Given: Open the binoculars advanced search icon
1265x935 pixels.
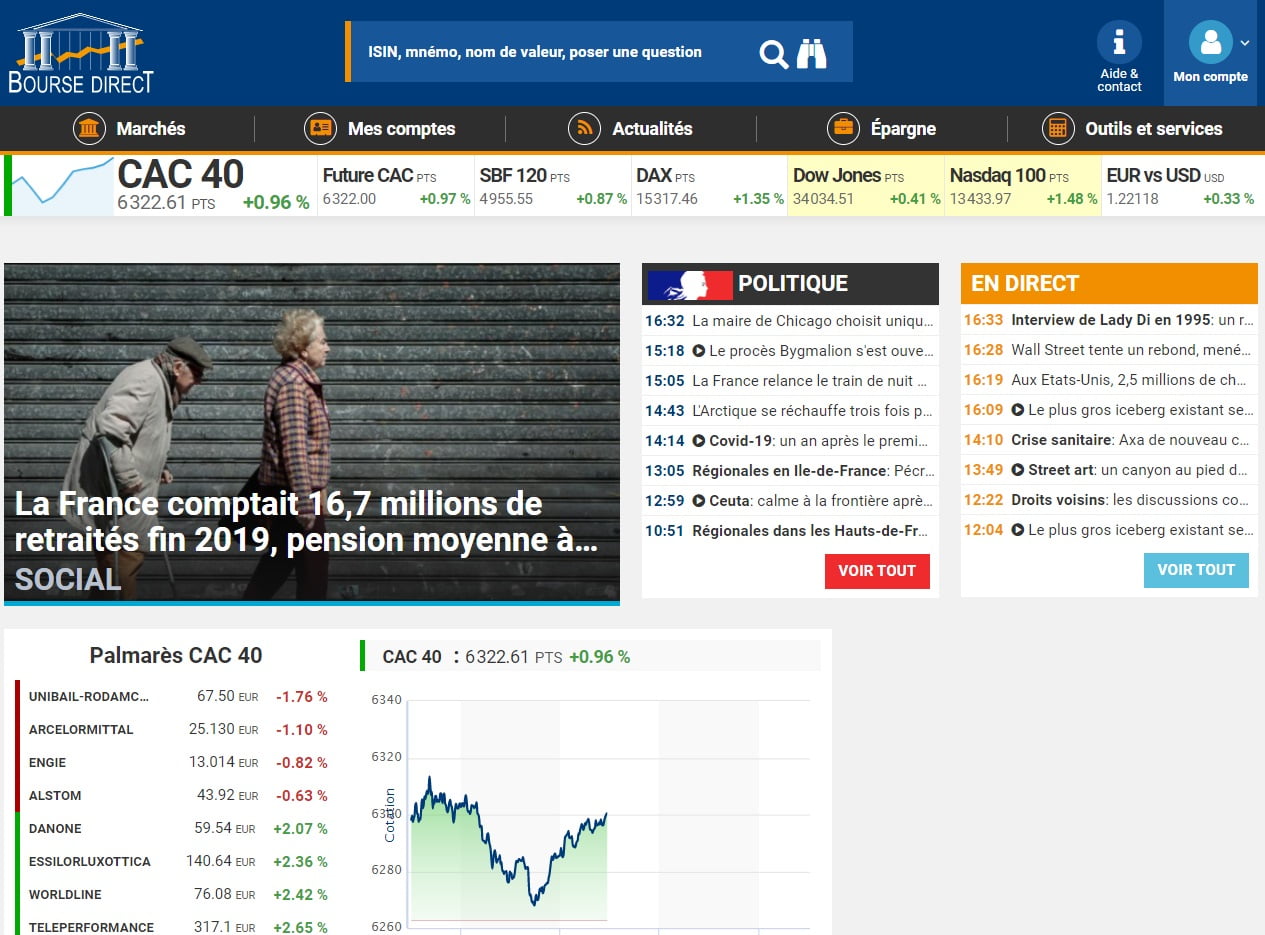Looking at the screenshot, I should point(811,53).
